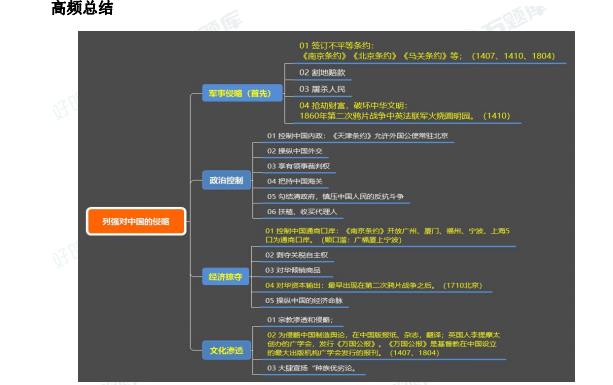Click the orange root node 列强对中国的侵略
613x385 pixels.
[136, 221]
